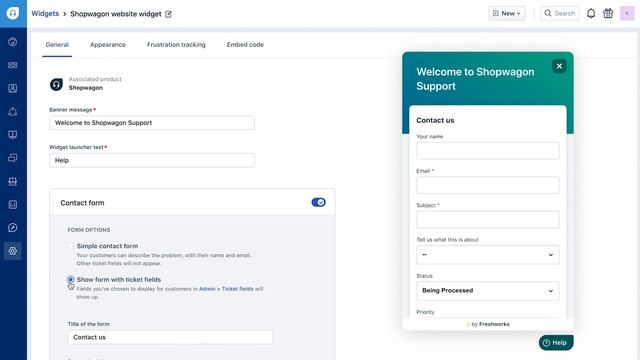Open the tickets icon in sidebar

[13, 65]
